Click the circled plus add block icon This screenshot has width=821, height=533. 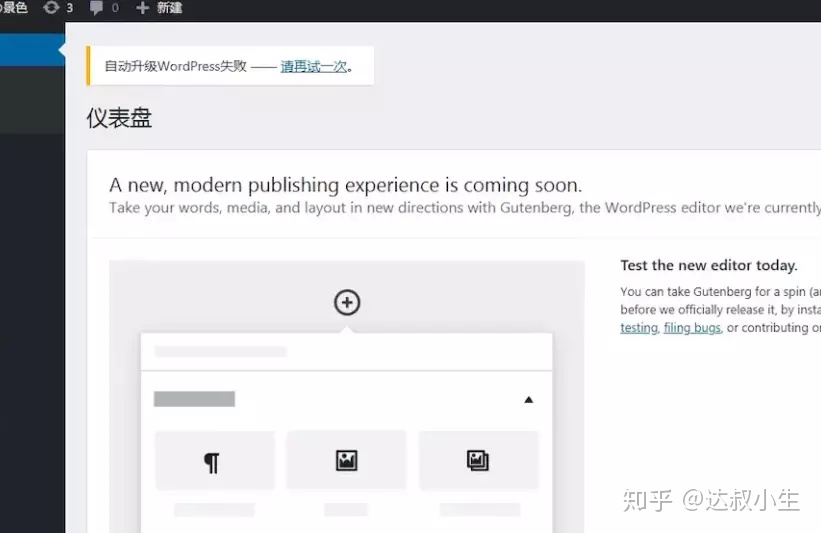pyautogui.click(x=347, y=302)
